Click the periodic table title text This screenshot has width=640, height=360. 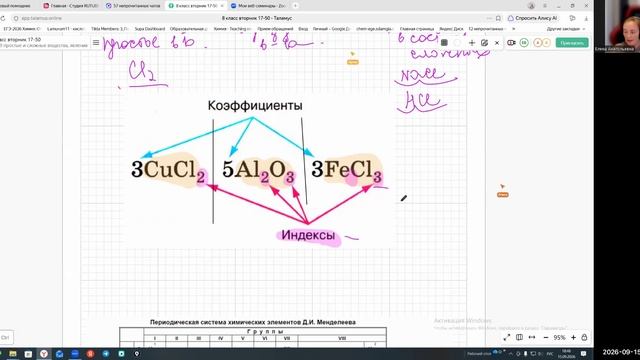pyautogui.click(x=253, y=322)
